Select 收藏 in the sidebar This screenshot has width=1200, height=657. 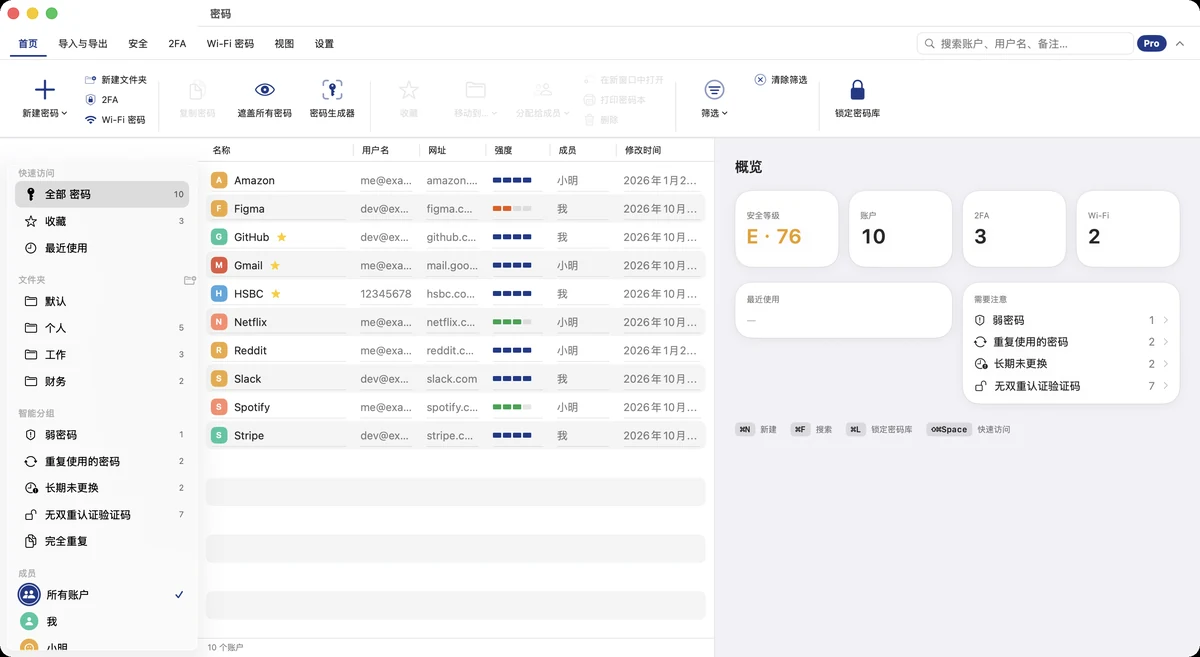coord(102,221)
